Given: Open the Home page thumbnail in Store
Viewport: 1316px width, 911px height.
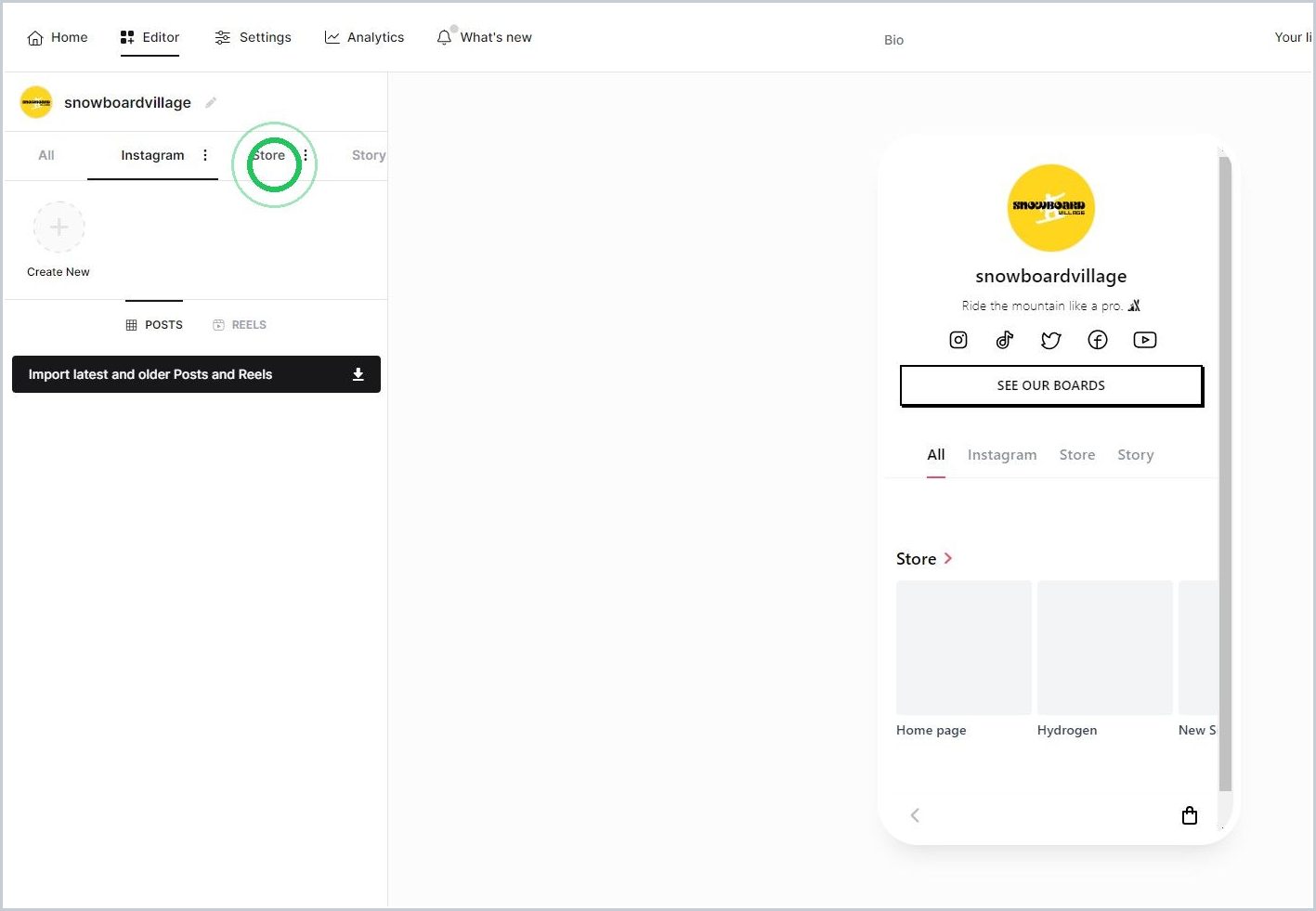Looking at the screenshot, I should coord(964,647).
